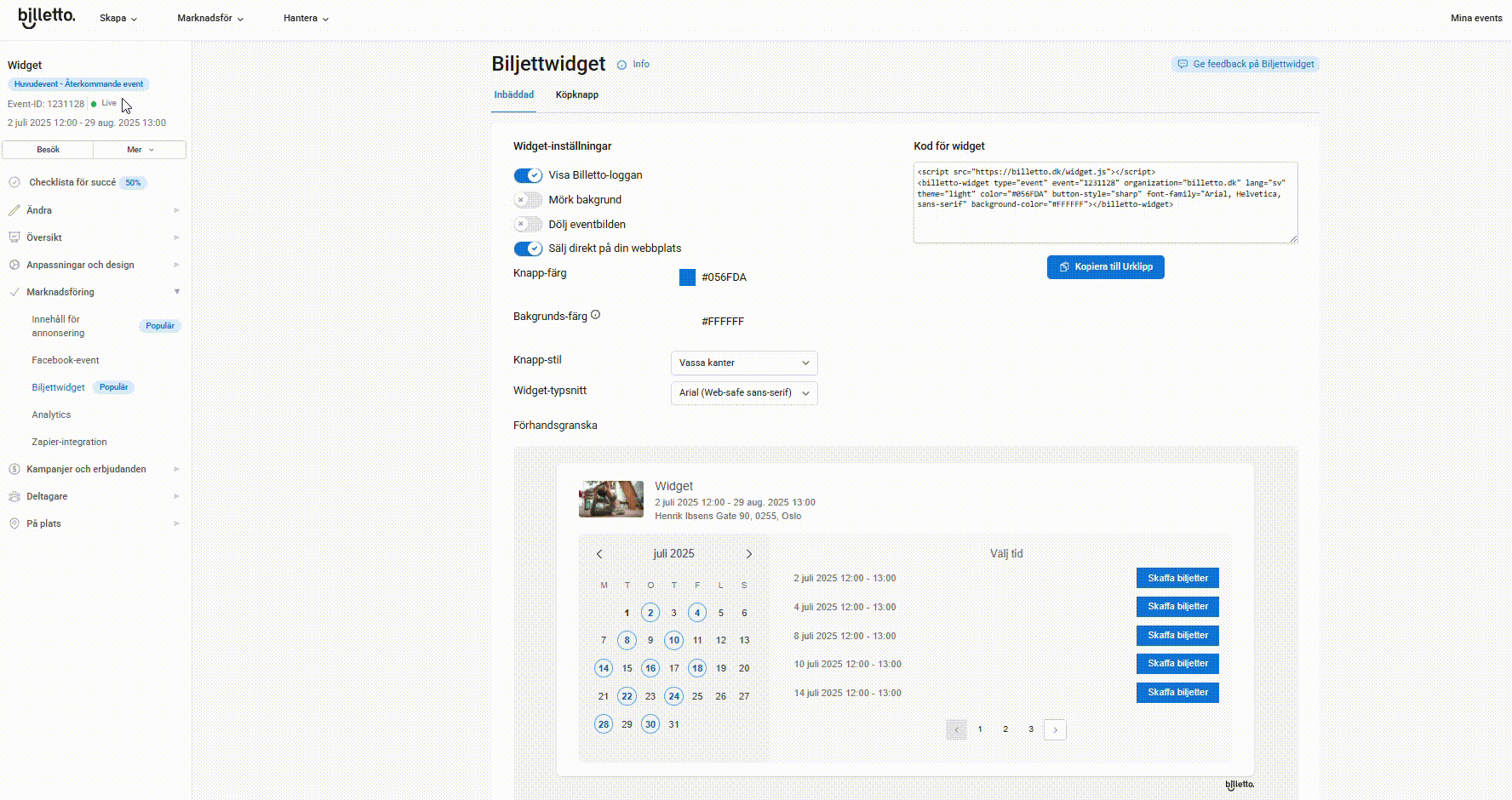This screenshot has width=1512, height=800.
Task: Disable the Visa Billetto-loggan toggle
Action: 528,175
